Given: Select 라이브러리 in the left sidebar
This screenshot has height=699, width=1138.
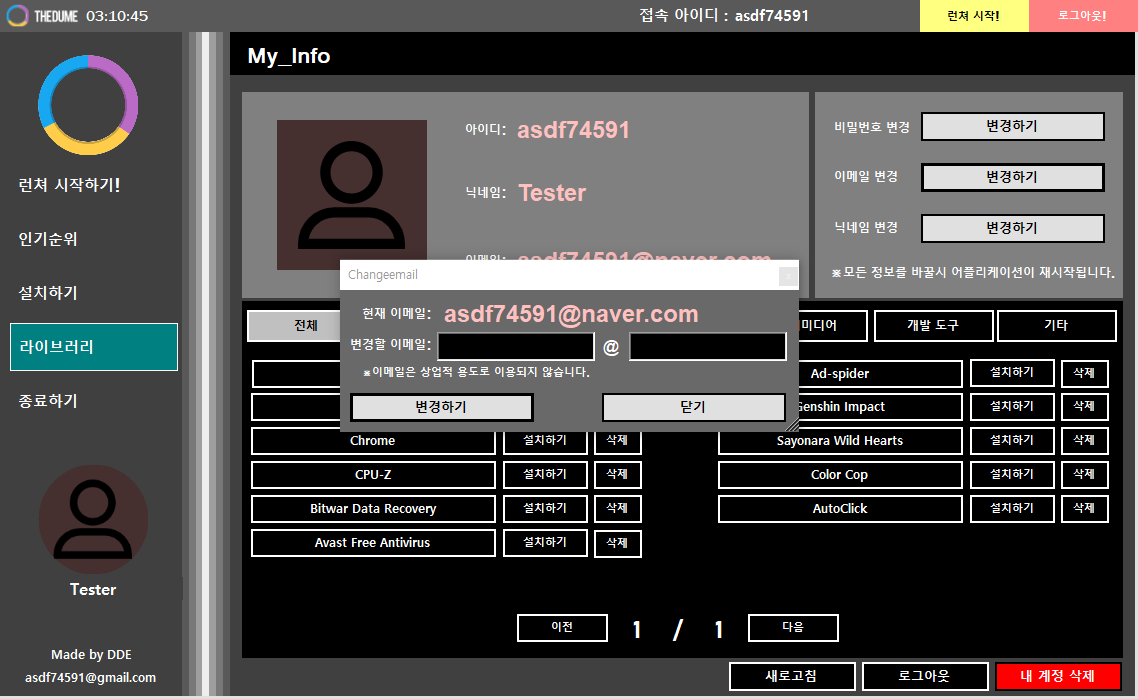Looking at the screenshot, I should tap(93, 346).
